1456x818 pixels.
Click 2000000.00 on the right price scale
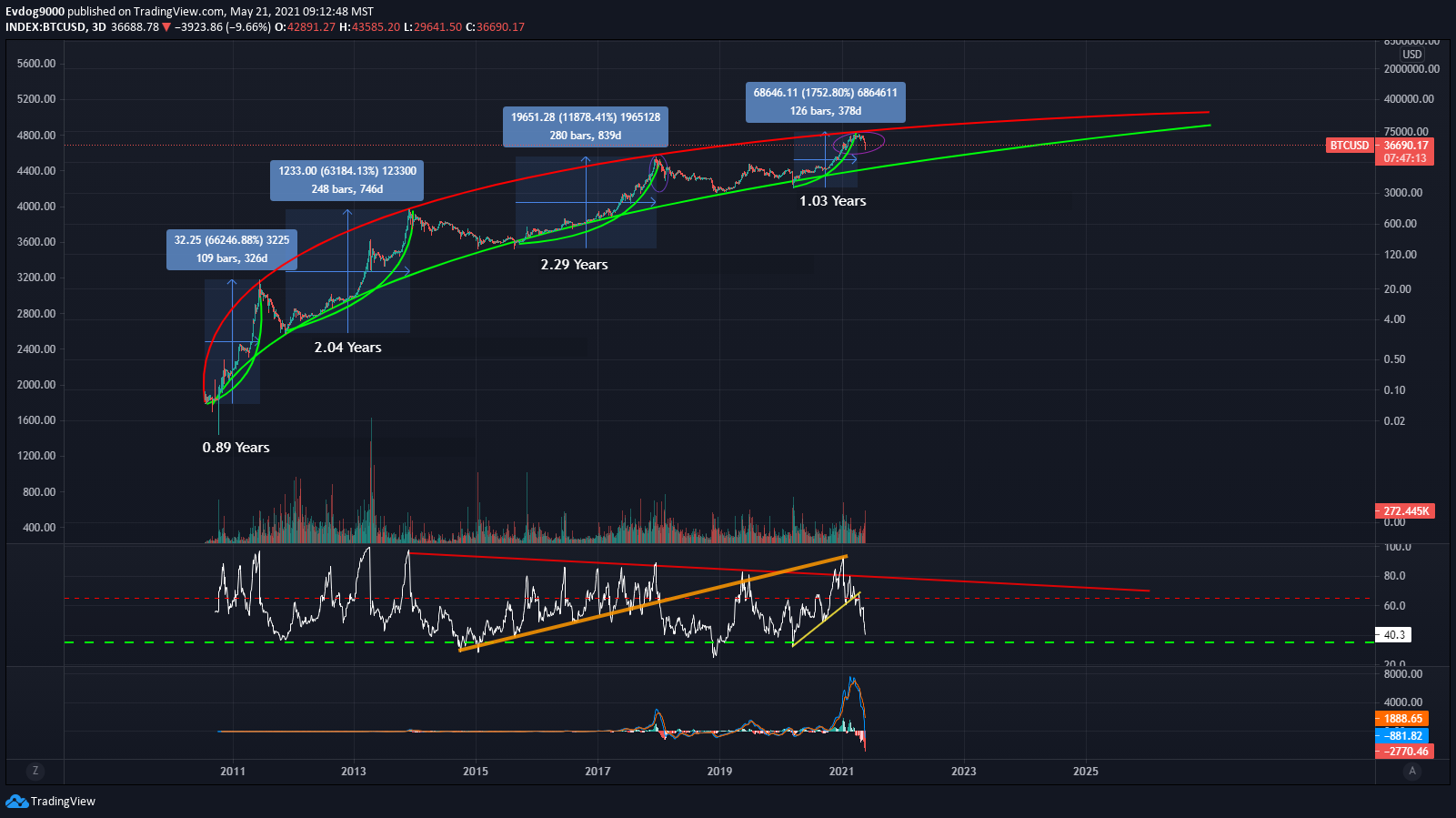[x=1411, y=69]
